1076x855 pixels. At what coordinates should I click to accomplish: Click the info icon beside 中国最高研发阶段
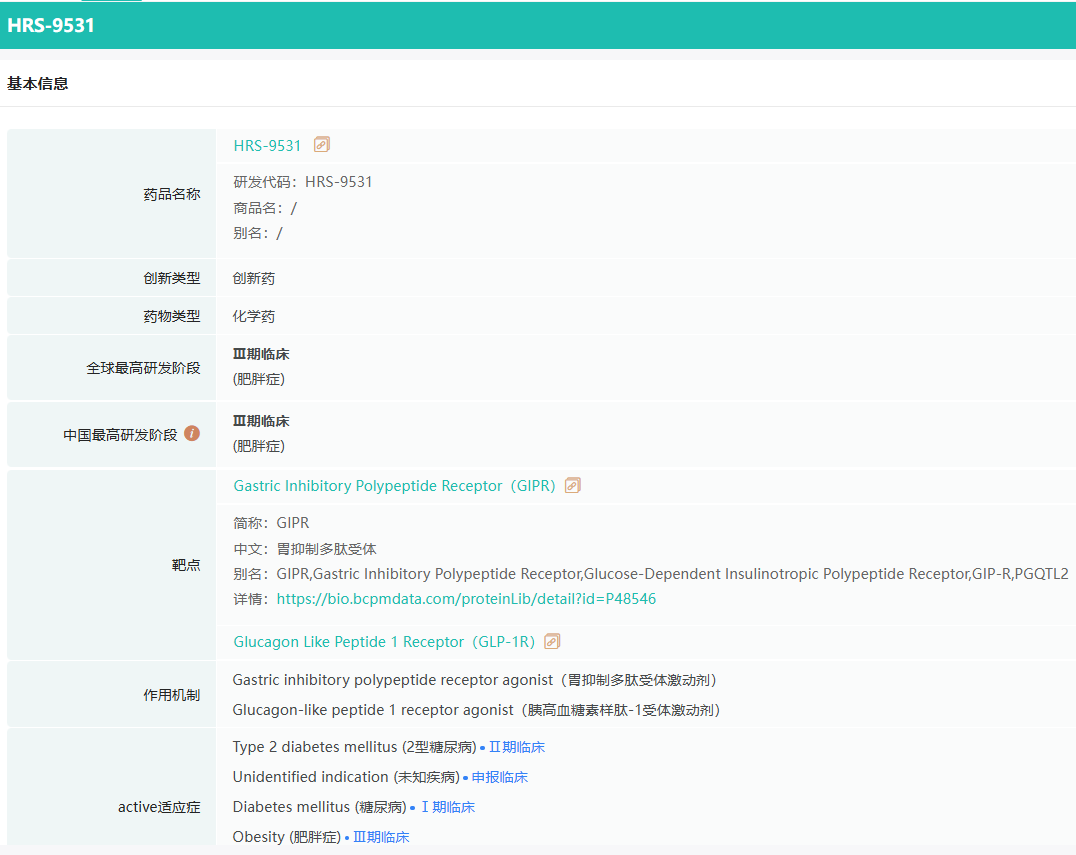pyautogui.click(x=192, y=434)
